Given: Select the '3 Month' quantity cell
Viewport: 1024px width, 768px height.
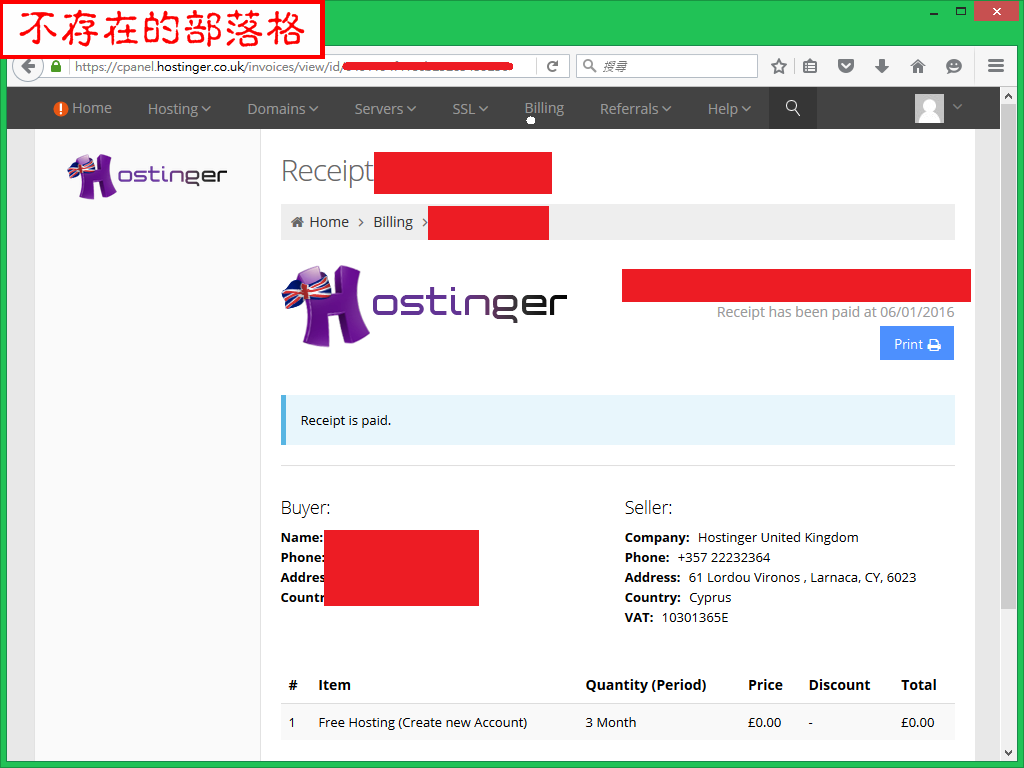Looking at the screenshot, I should tap(611, 722).
